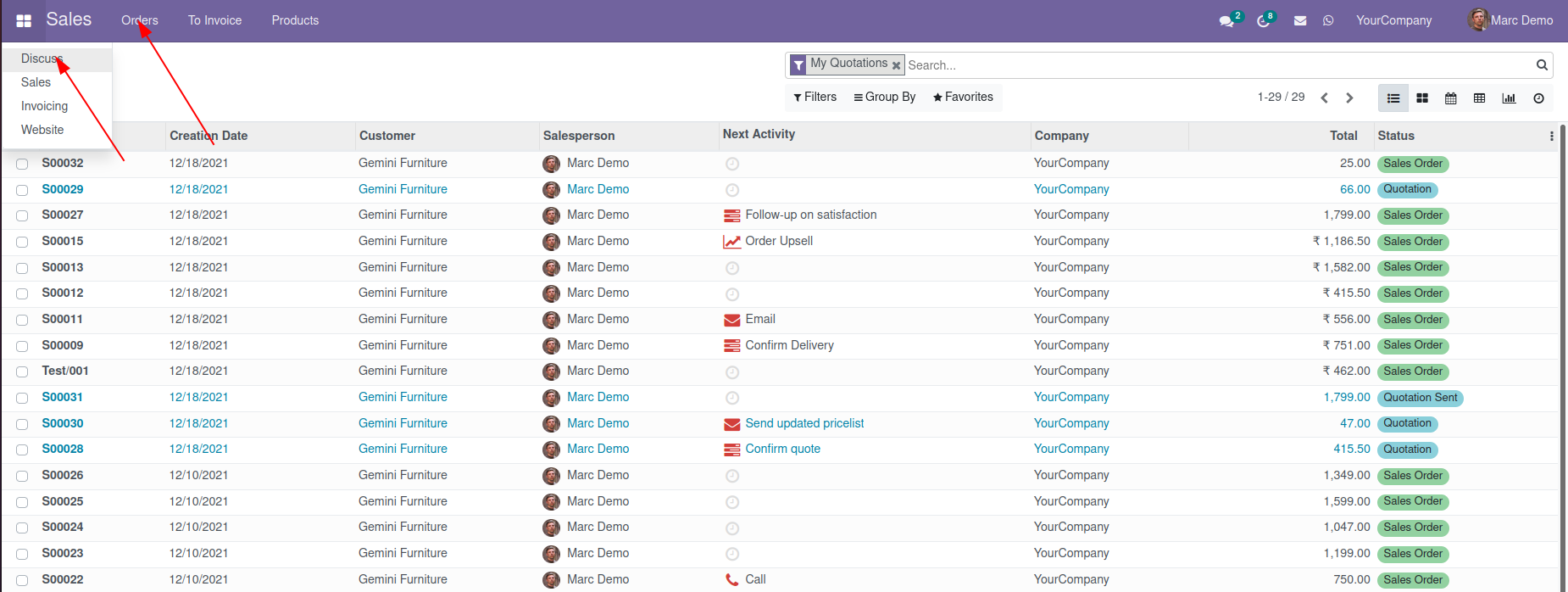Click the WhatsApp icon in navbar

tap(1328, 21)
